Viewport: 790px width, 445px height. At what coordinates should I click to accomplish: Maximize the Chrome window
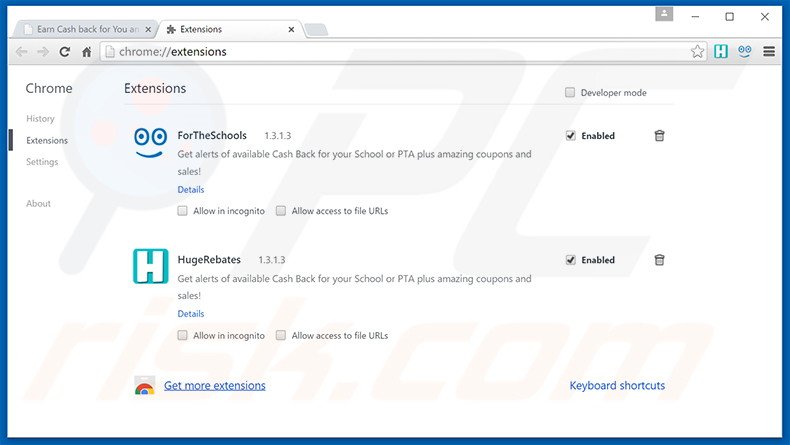coord(729,17)
